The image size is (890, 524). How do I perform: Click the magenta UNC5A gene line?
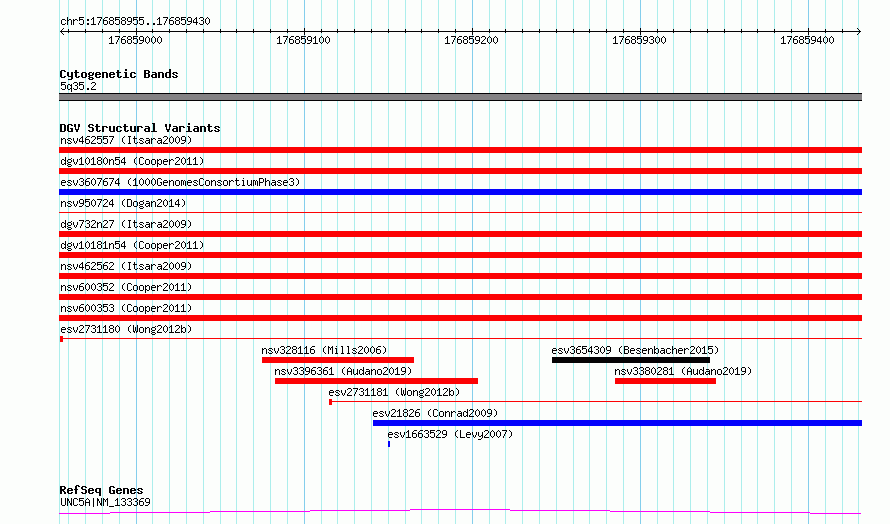point(460,512)
